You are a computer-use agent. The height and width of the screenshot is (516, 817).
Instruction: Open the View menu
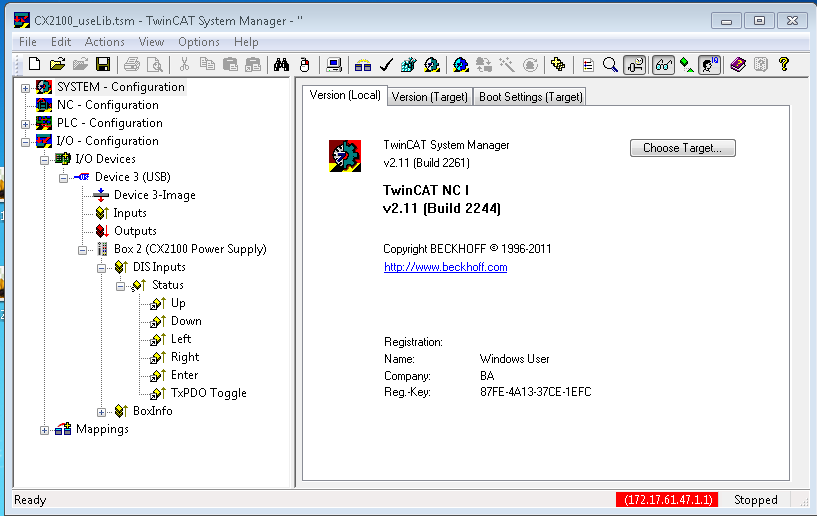pos(151,42)
